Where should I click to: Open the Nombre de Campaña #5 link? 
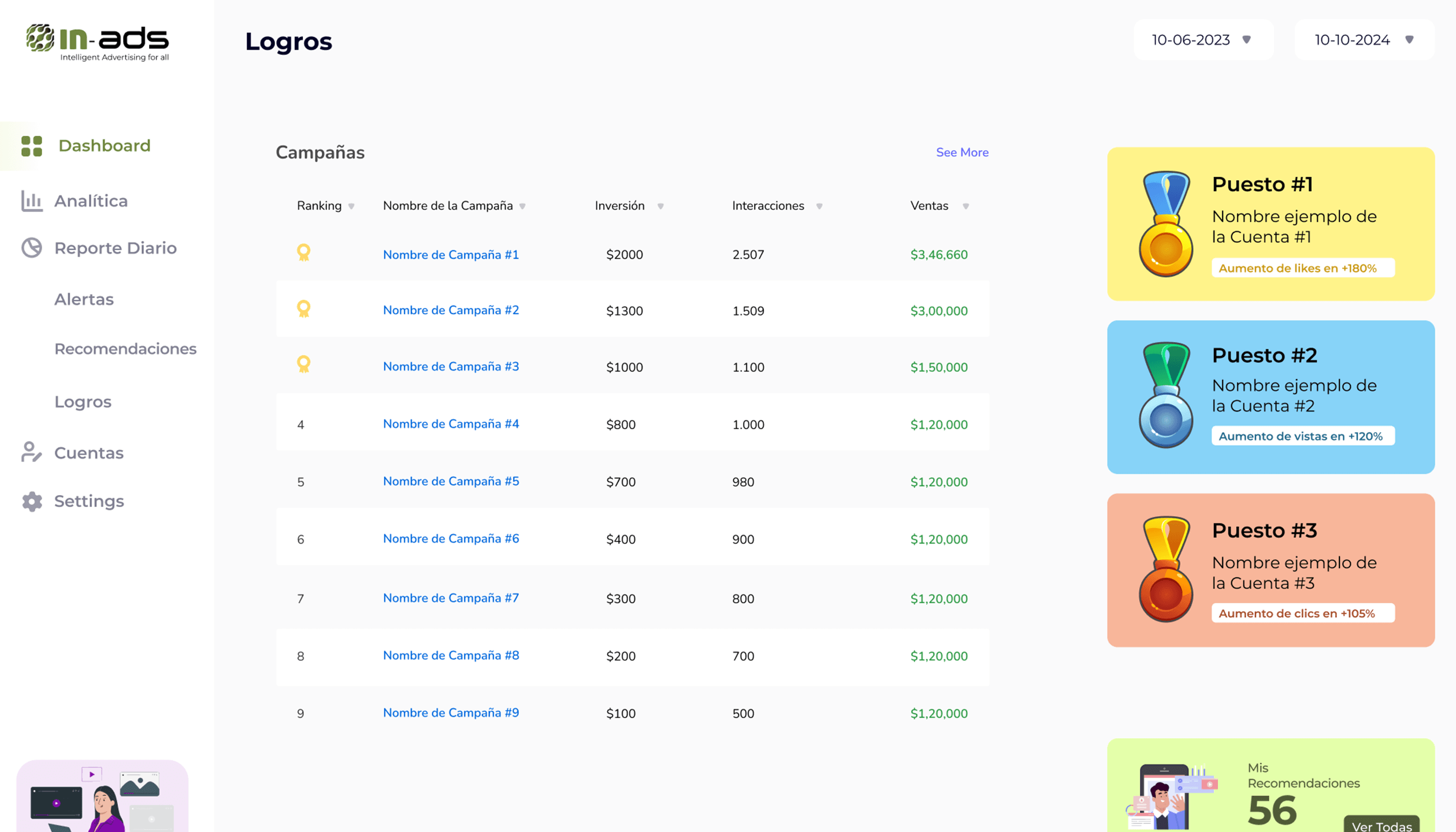(x=451, y=481)
